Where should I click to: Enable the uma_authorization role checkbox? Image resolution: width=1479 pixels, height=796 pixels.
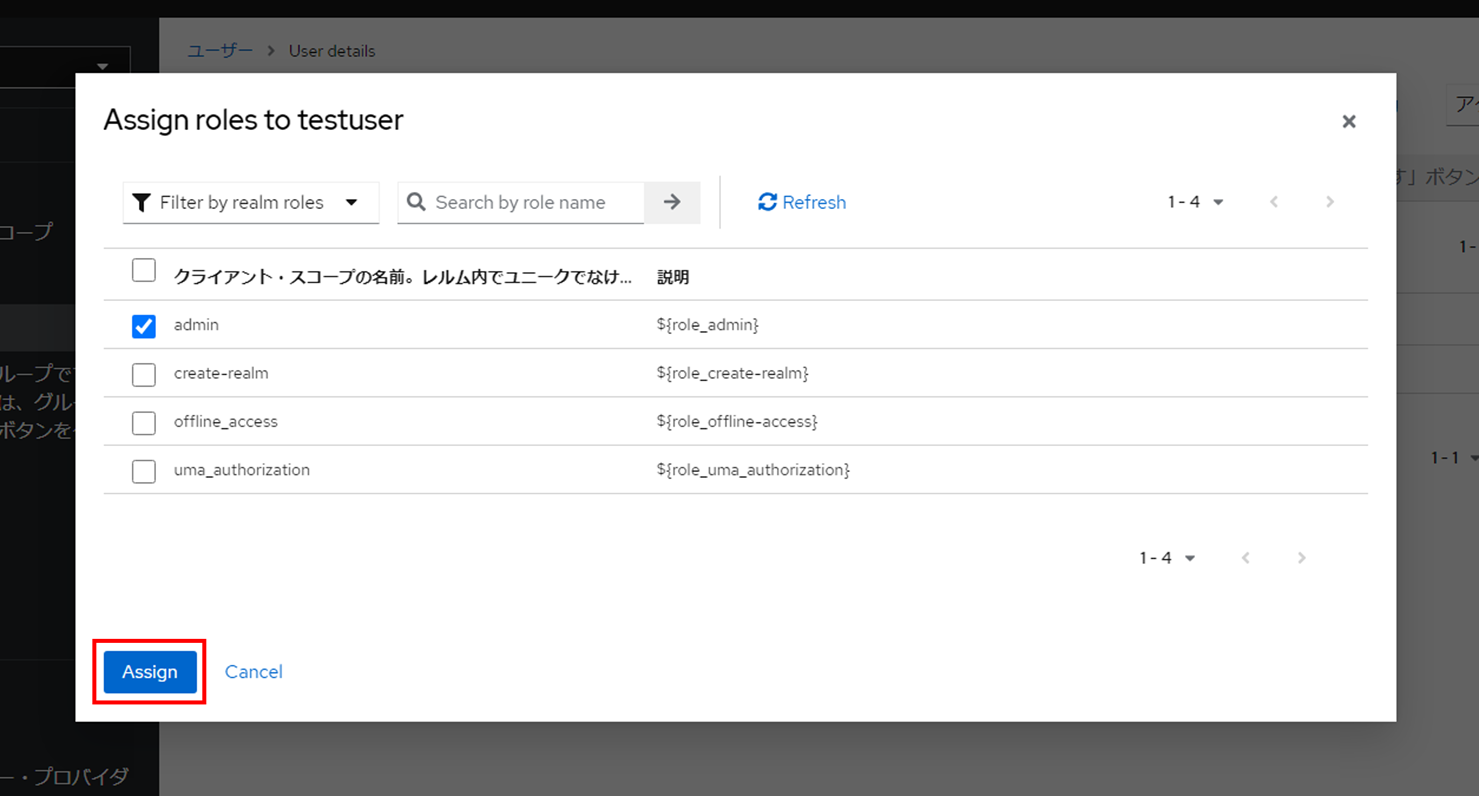(x=144, y=470)
